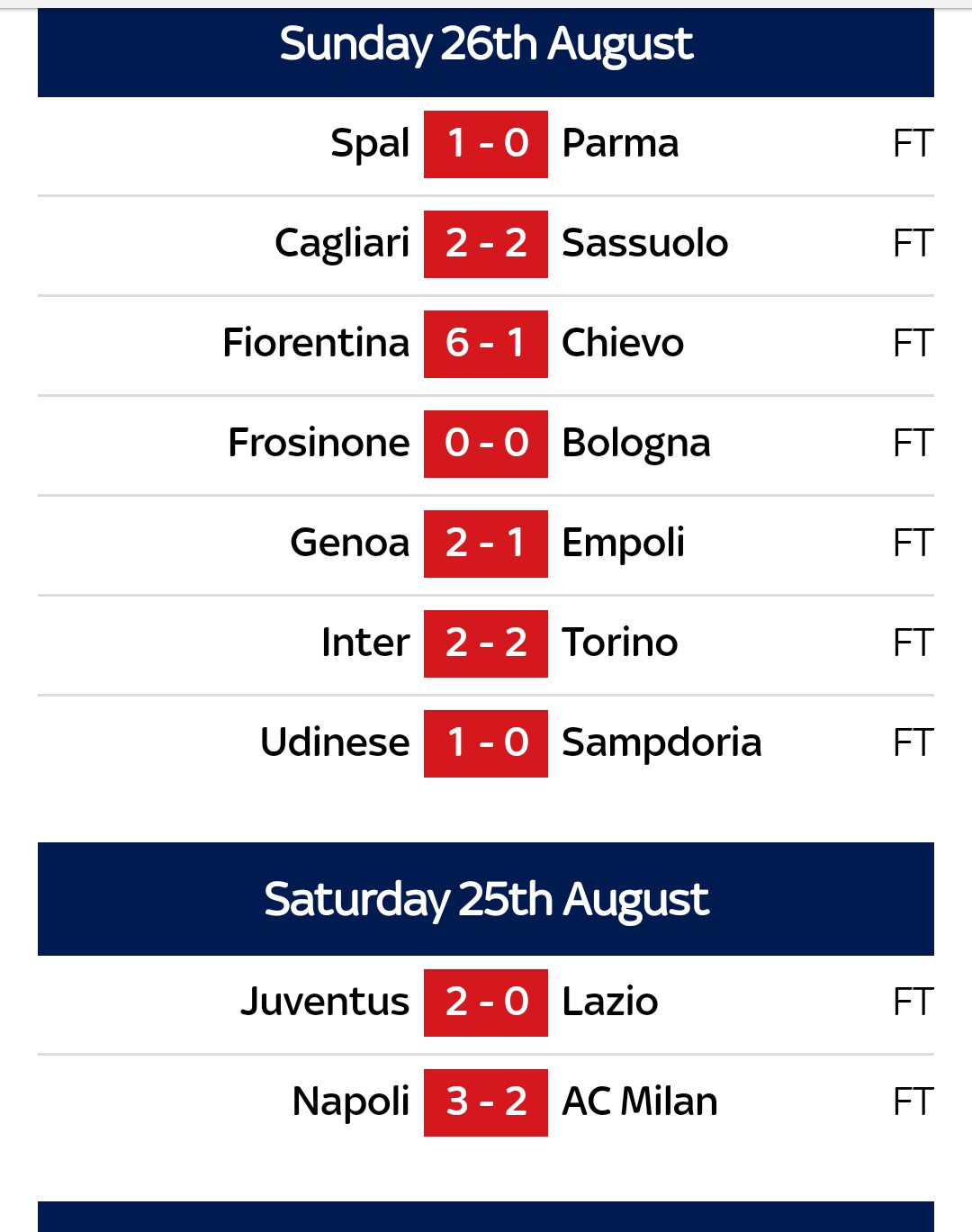This screenshot has width=972, height=1232.
Task: Open the Spal 1 - 0 Parma score
Action: [486, 144]
